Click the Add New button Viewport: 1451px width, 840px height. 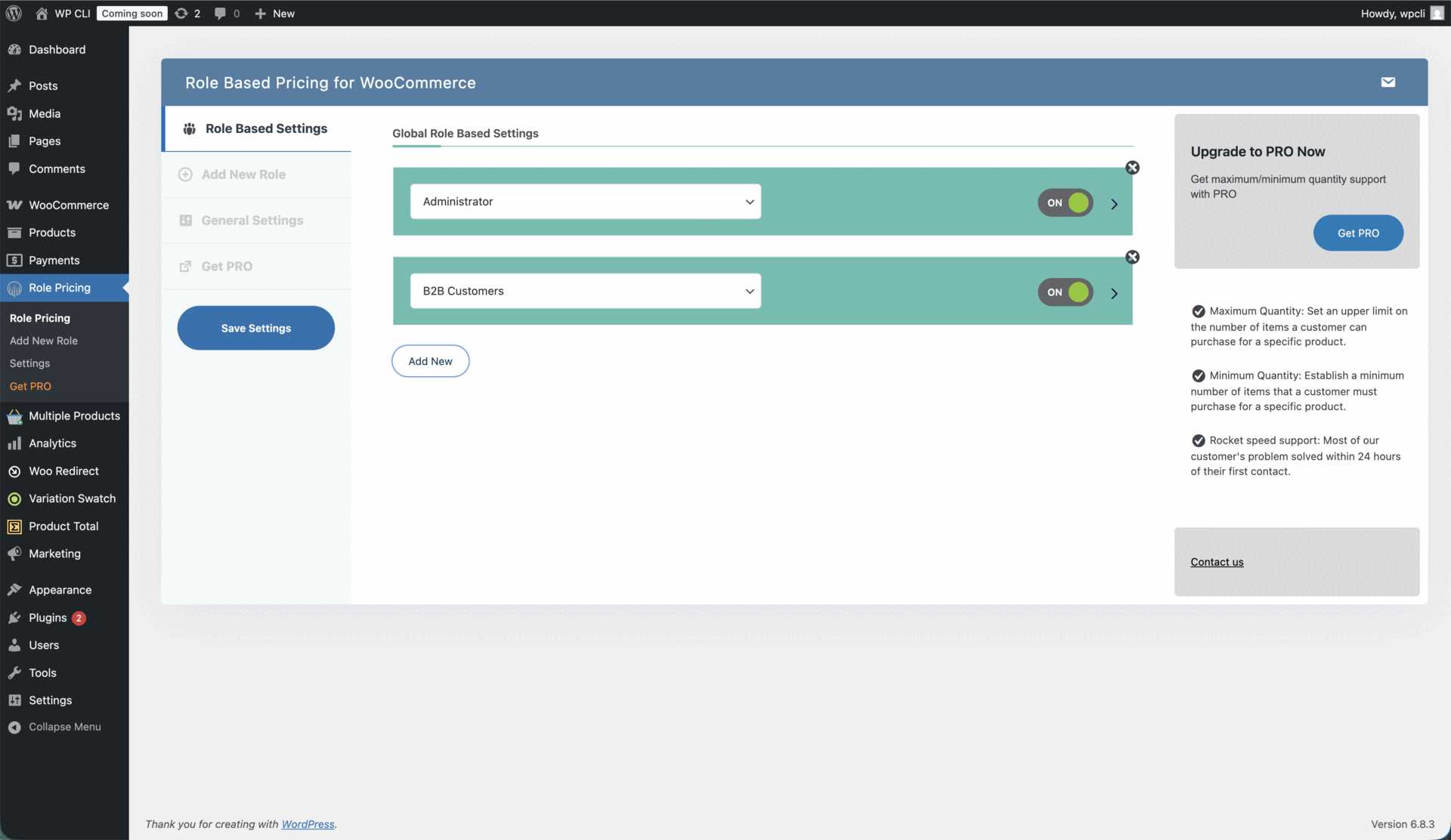[430, 361]
